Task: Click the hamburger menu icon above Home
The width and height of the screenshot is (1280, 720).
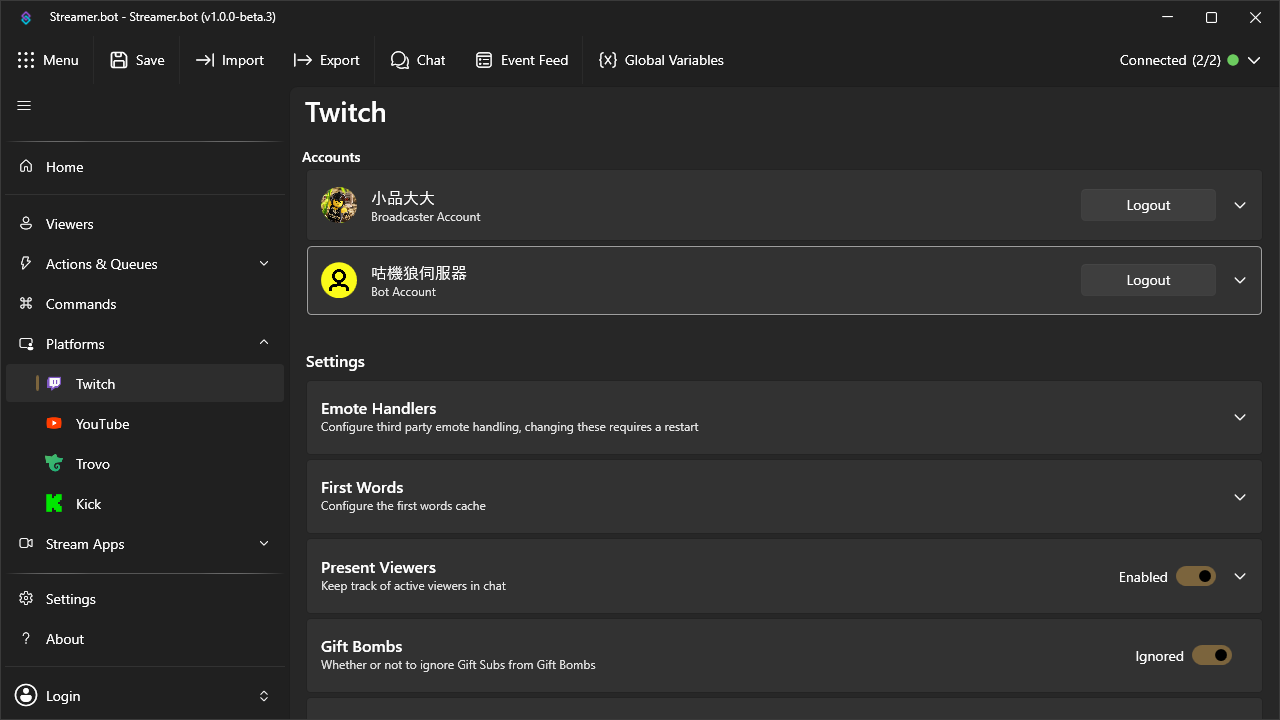Action: (x=24, y=104)
